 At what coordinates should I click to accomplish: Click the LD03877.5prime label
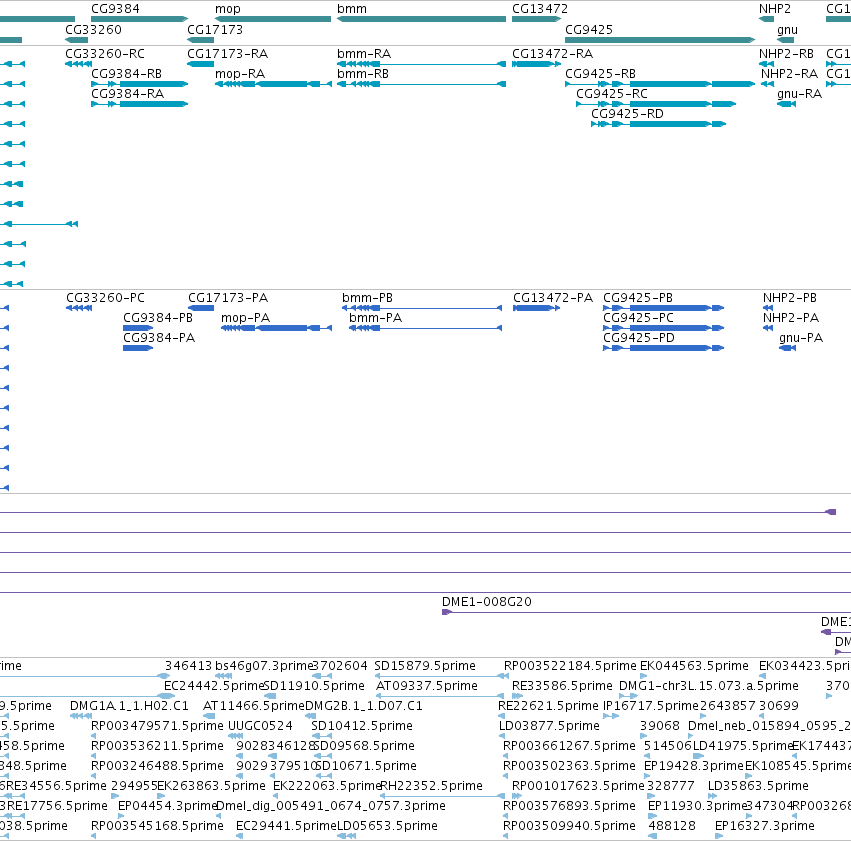(x=549, y=726)
